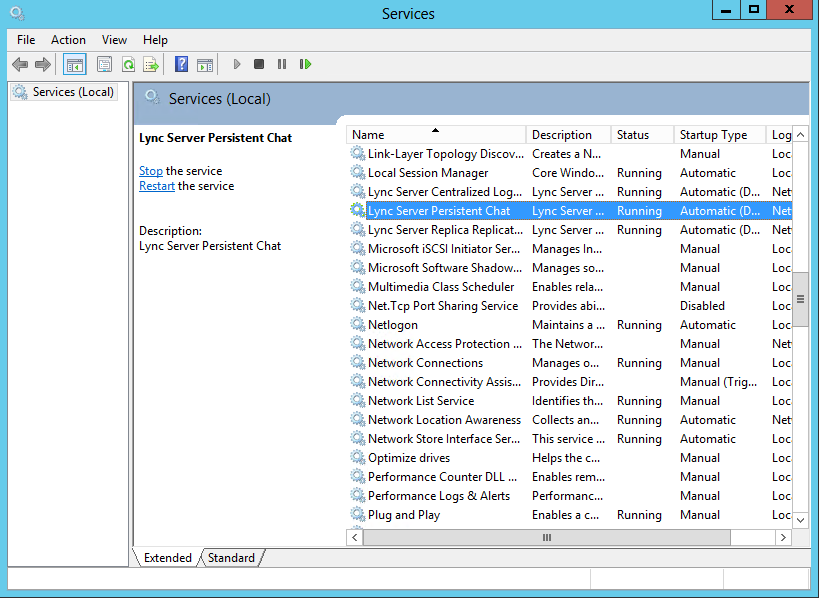Click the vertical scrollbar down arrow
819x598 pixels.
[800, 520]
